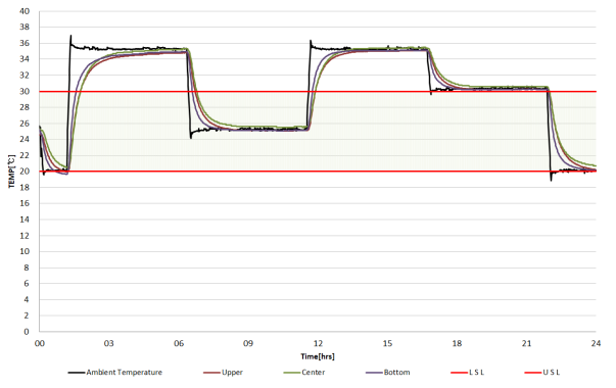The height and width of the screenshot is (388, 616).
Task: Click the 40 label on the temperature axis
Action: point(24,11)
